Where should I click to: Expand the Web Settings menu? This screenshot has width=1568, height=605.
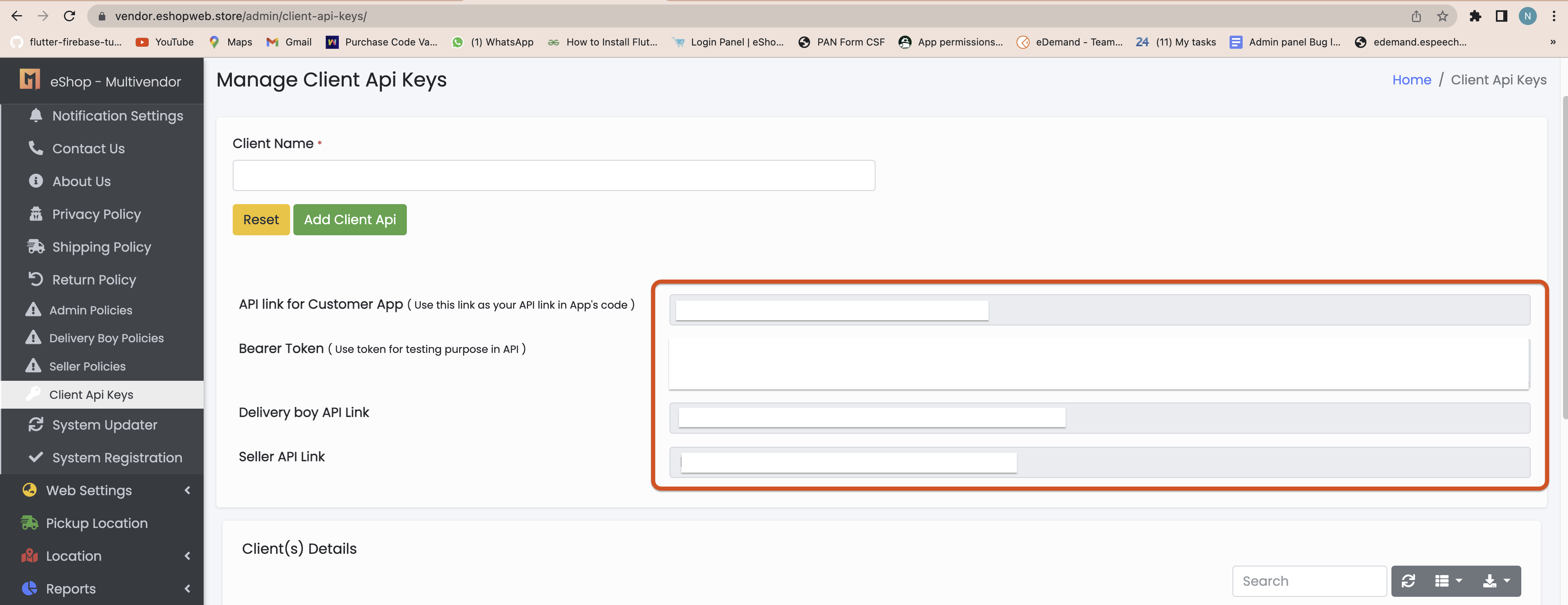[x=88, y=490]
